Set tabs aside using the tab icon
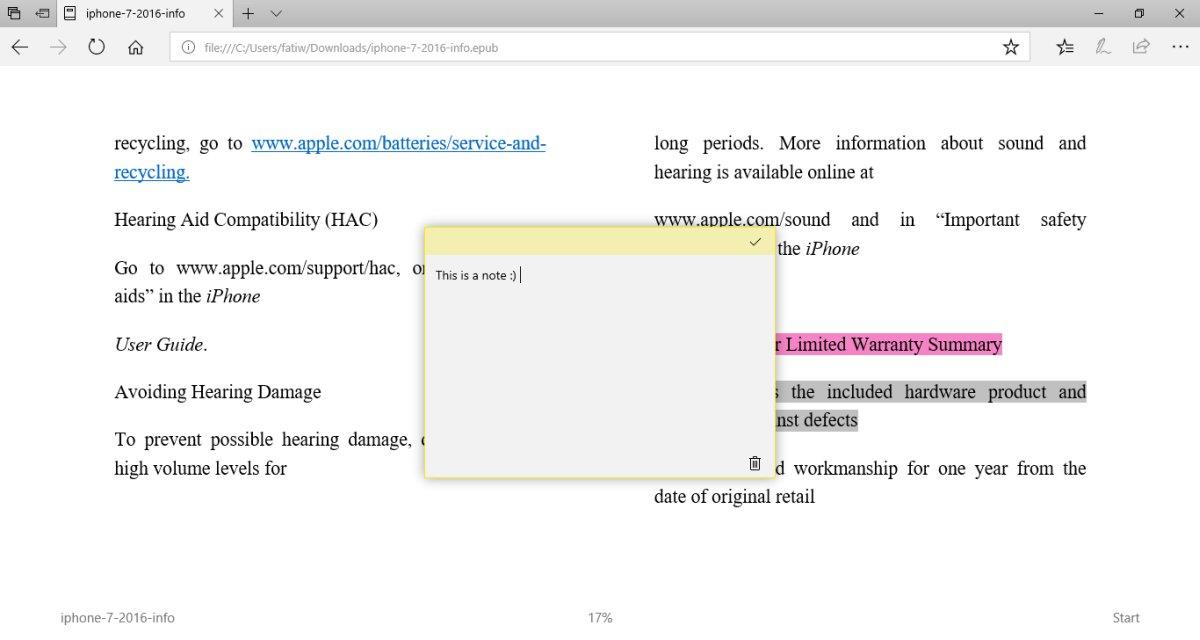The image size is (1200, 640). (41, 14)
